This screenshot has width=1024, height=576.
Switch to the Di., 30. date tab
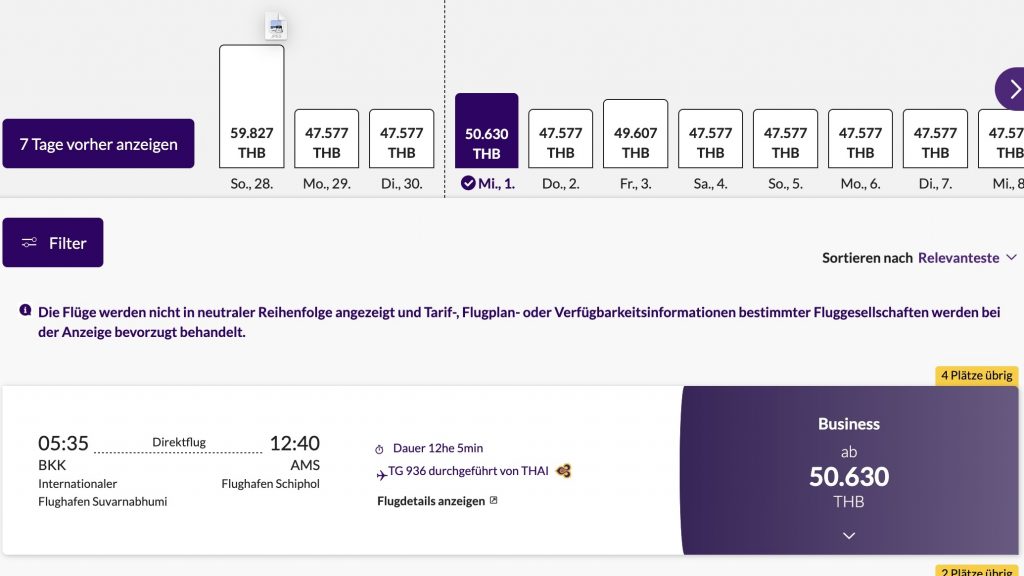[x=401, y=140]
